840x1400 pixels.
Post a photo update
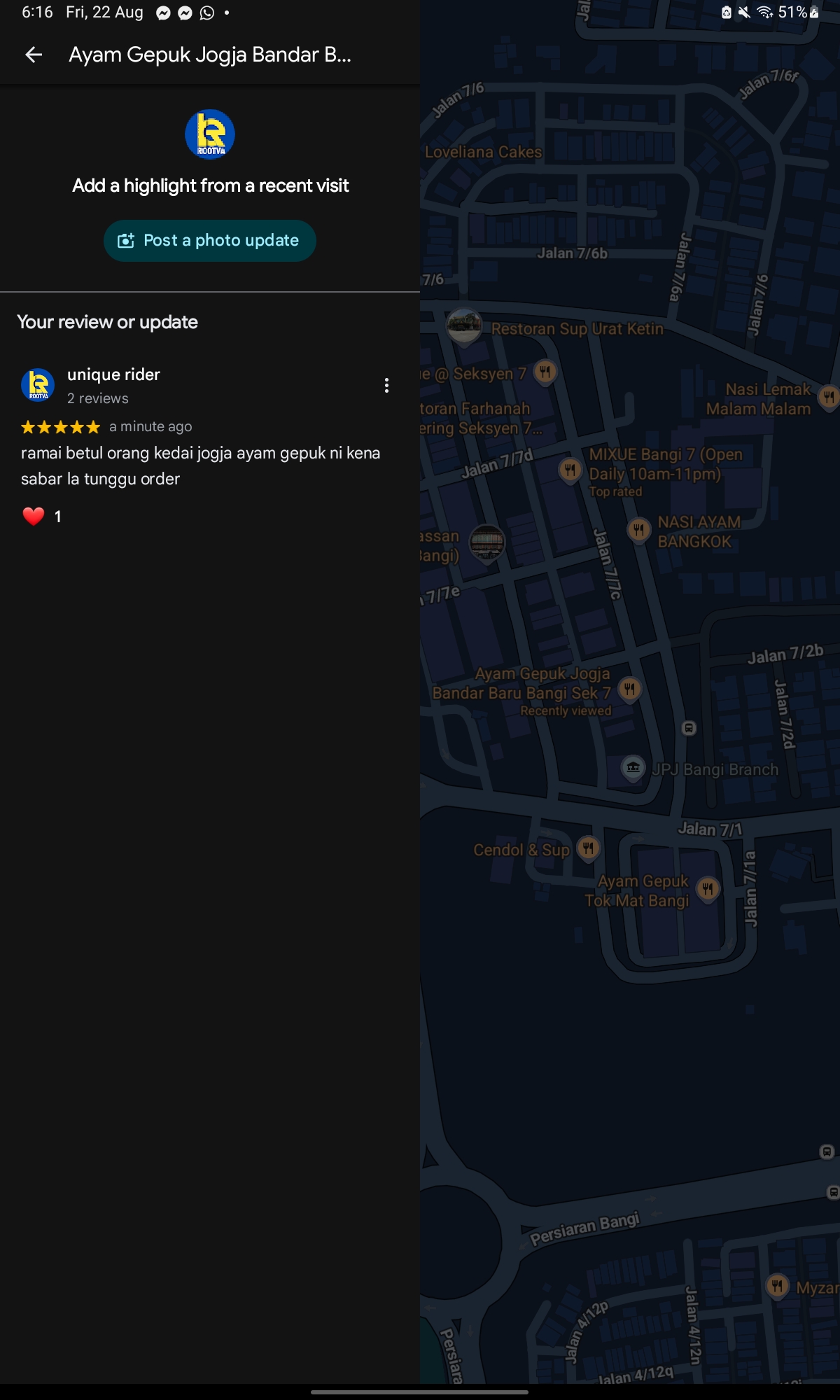210,241
